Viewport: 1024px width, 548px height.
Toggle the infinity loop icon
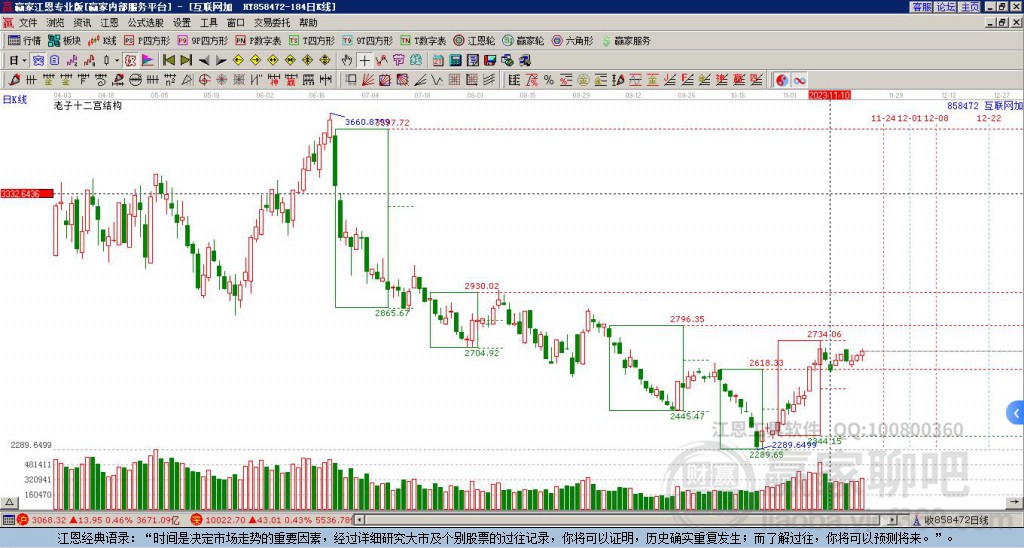click(799, 80)
